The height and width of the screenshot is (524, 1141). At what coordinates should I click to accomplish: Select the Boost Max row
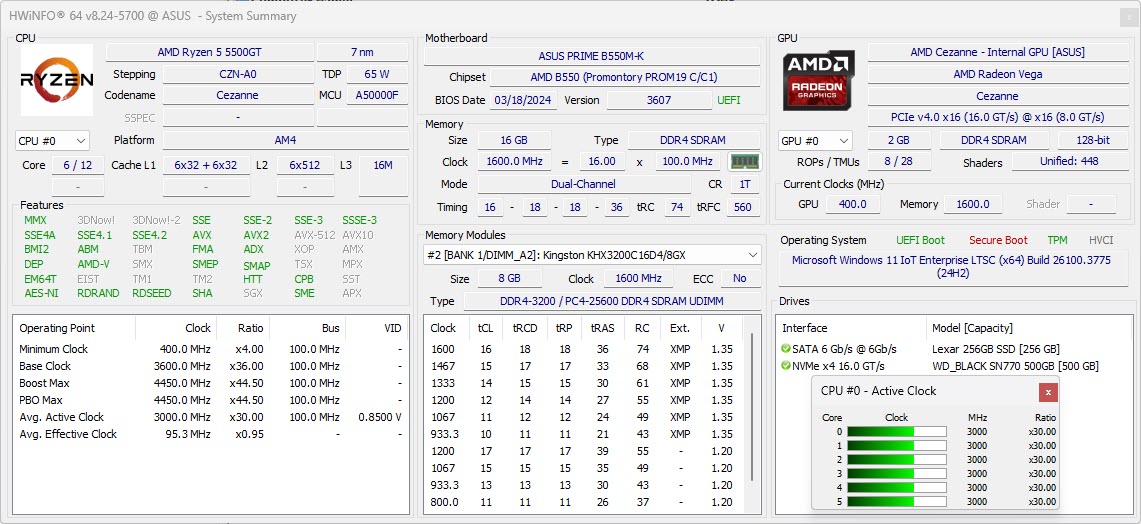pos(210,384)
